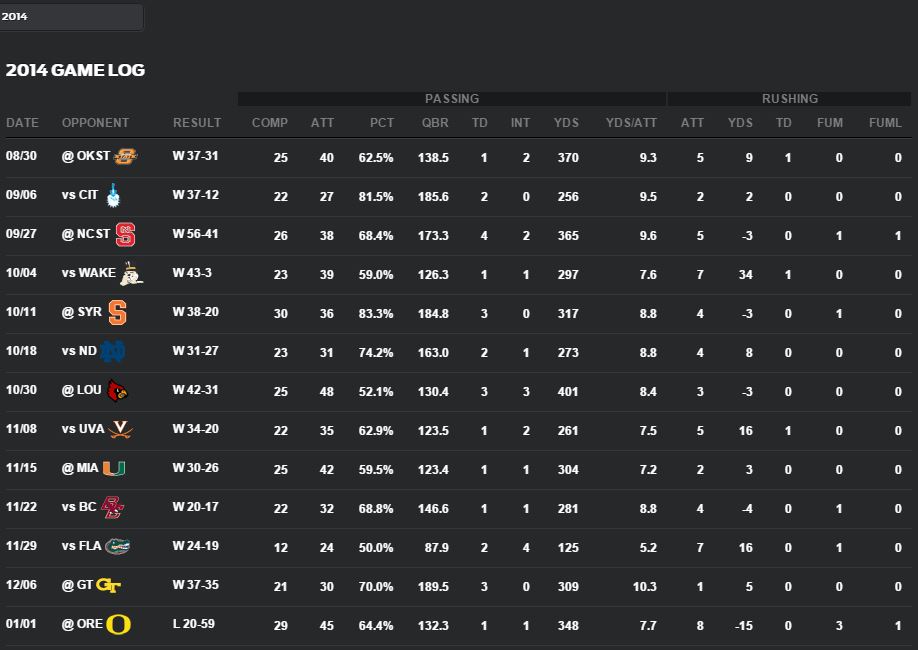Open the L 20-59 game result
This screenshot has height=650, width=918.
coord(193,625)
